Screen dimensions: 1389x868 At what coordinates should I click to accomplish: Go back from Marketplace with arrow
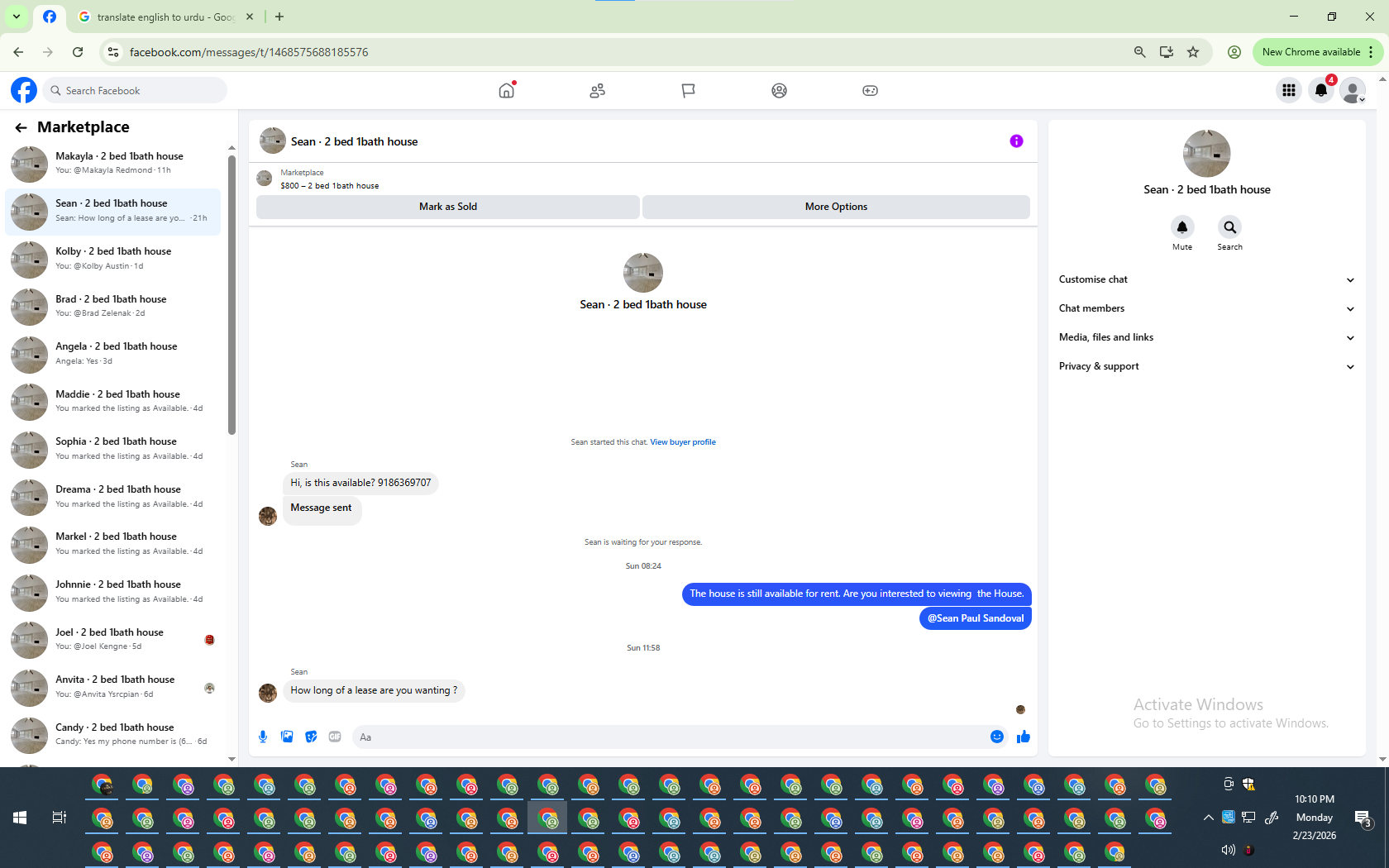point(21,127)
